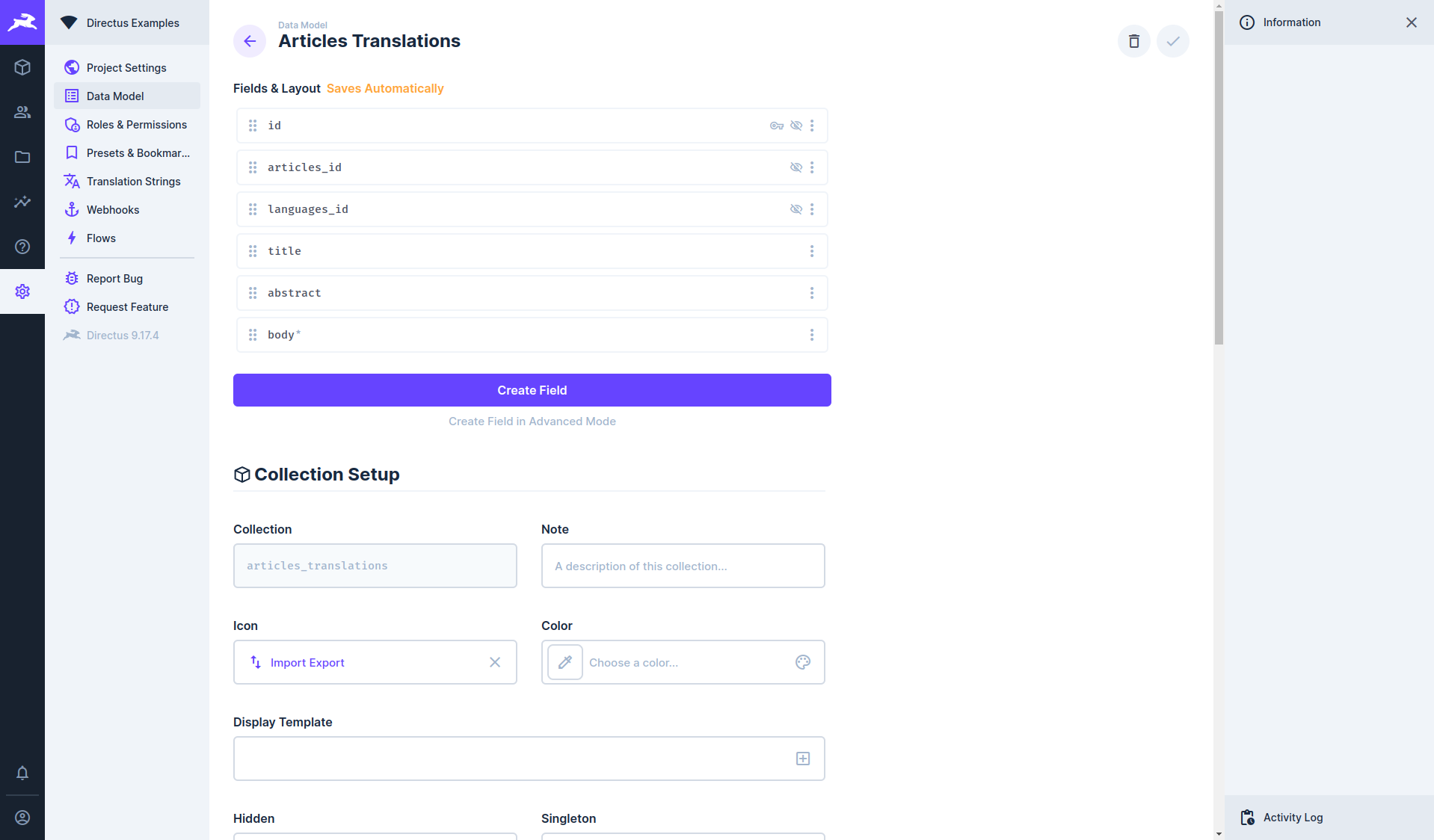Open the abstract field context menu
This screenshot has width=1434, height=840.
[x=812, y=293]
